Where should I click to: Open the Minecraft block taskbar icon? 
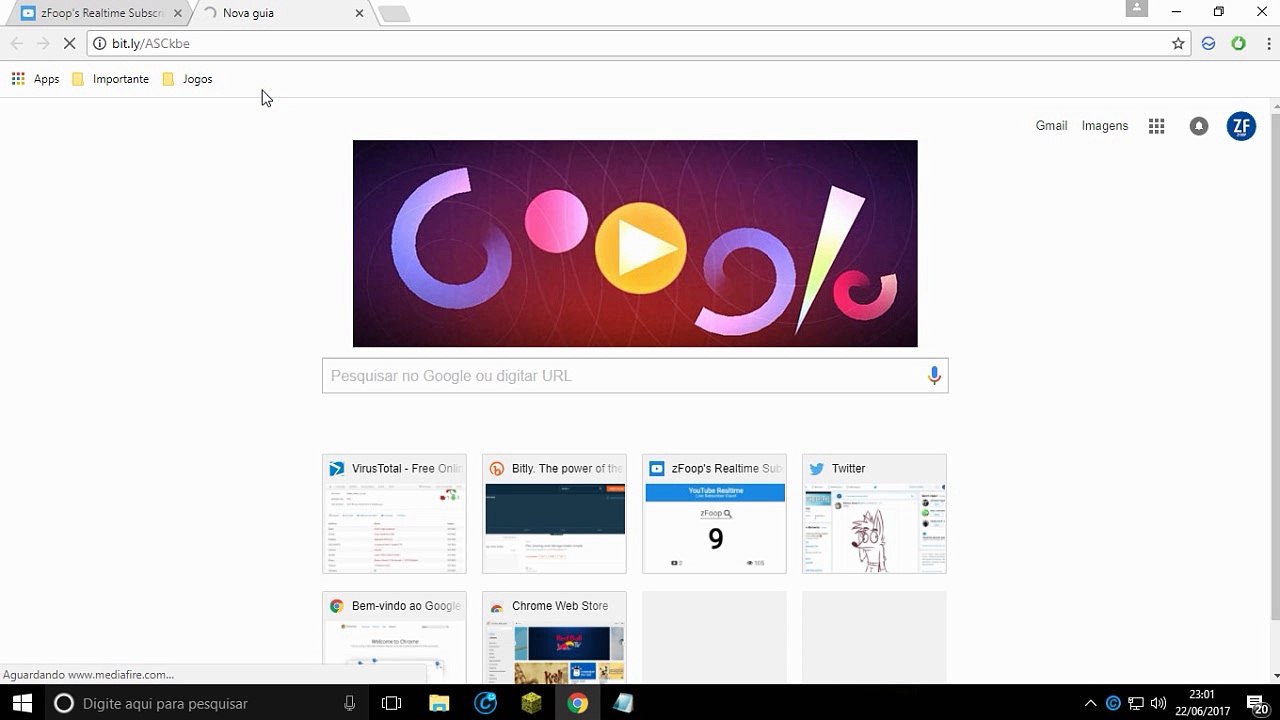[x=531, y=703]
